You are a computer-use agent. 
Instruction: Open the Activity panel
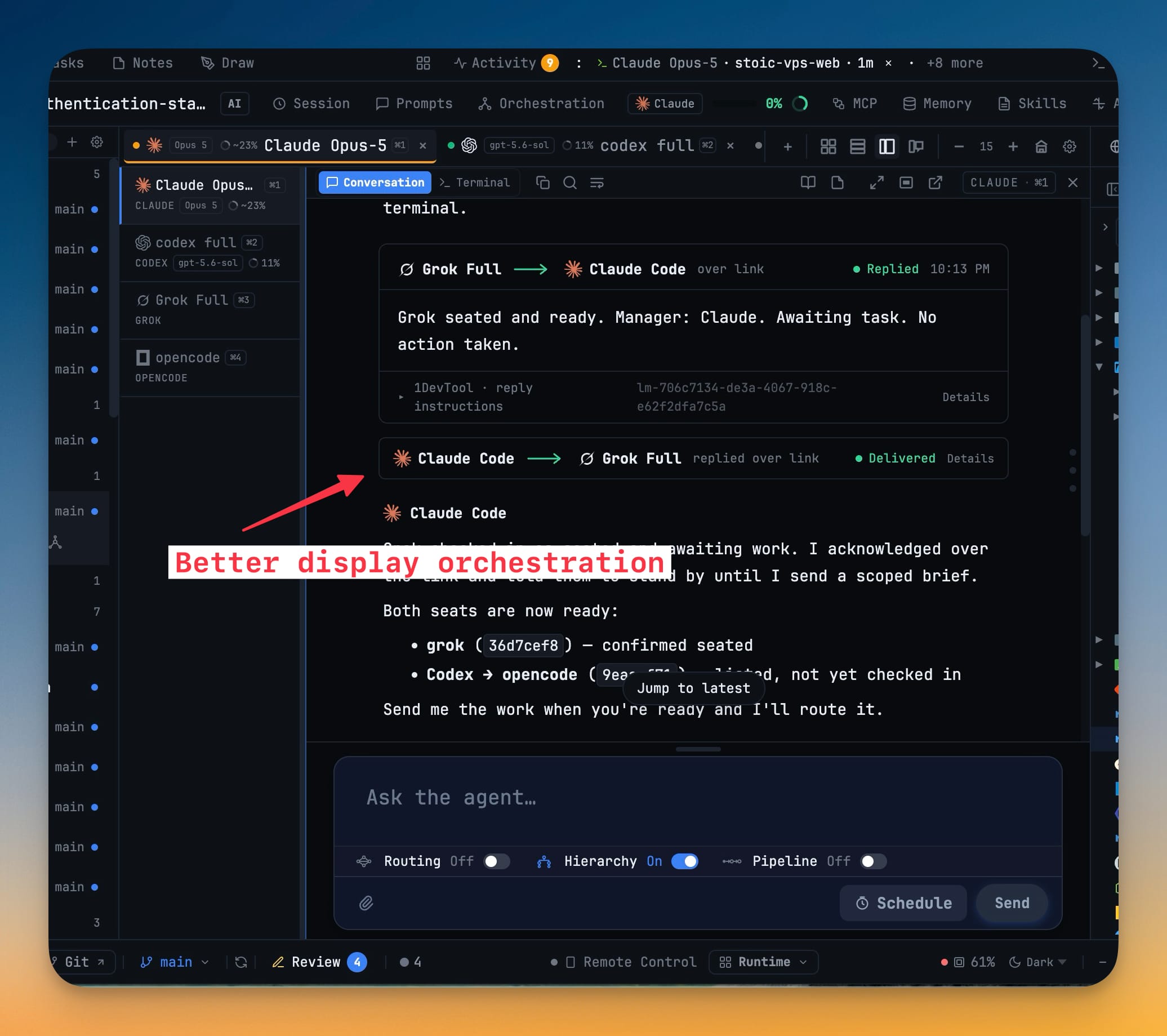click(506, 63)
